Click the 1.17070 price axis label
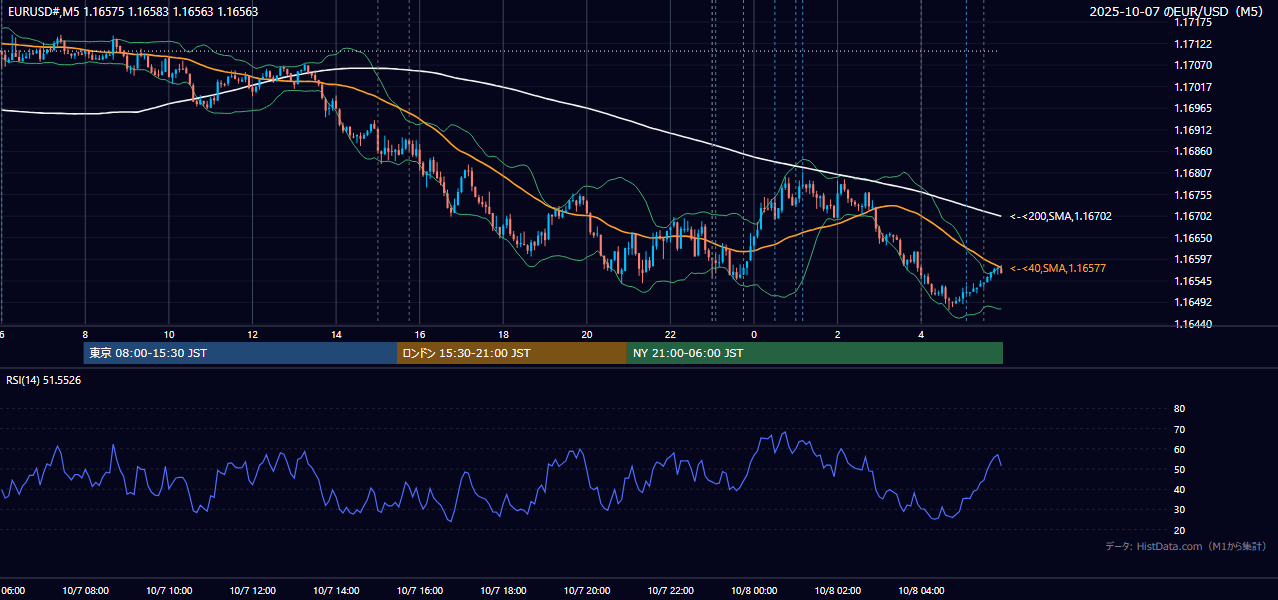The width and height of the screenshot is (1278, 600). pos(1193,65)
